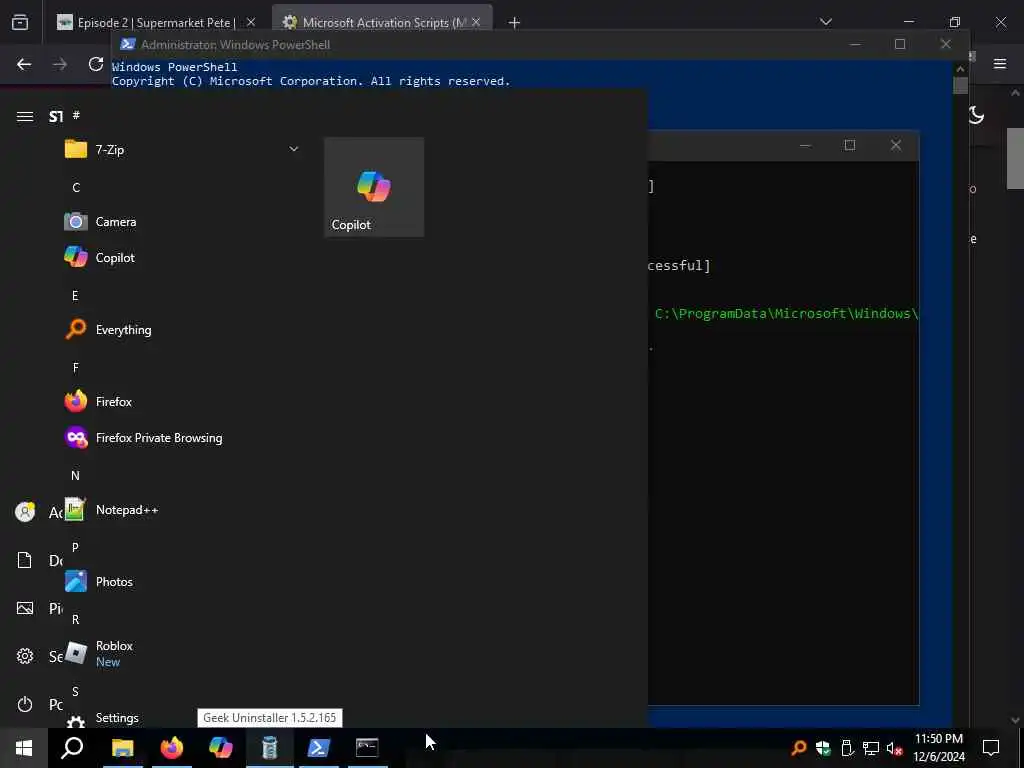The width and height of the screenshot is (1024, 768).
Task: Click the pinned Copilot tile
Action: coord(374,187)
